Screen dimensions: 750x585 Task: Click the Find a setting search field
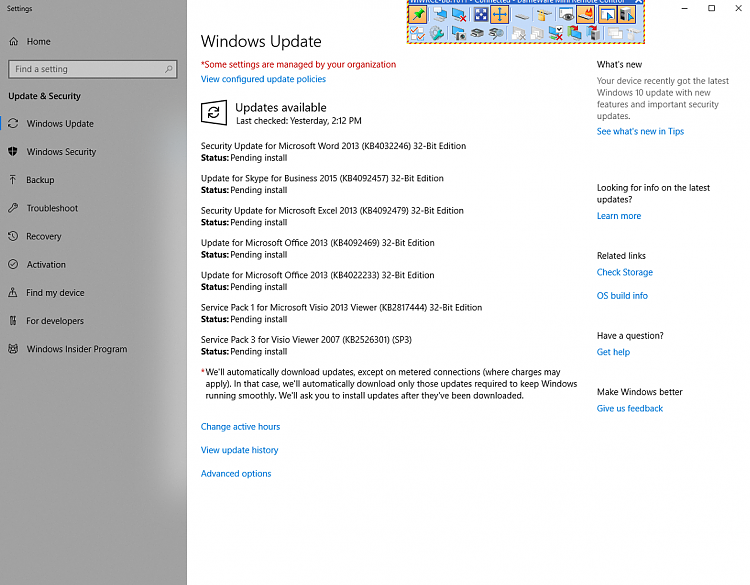93,69
